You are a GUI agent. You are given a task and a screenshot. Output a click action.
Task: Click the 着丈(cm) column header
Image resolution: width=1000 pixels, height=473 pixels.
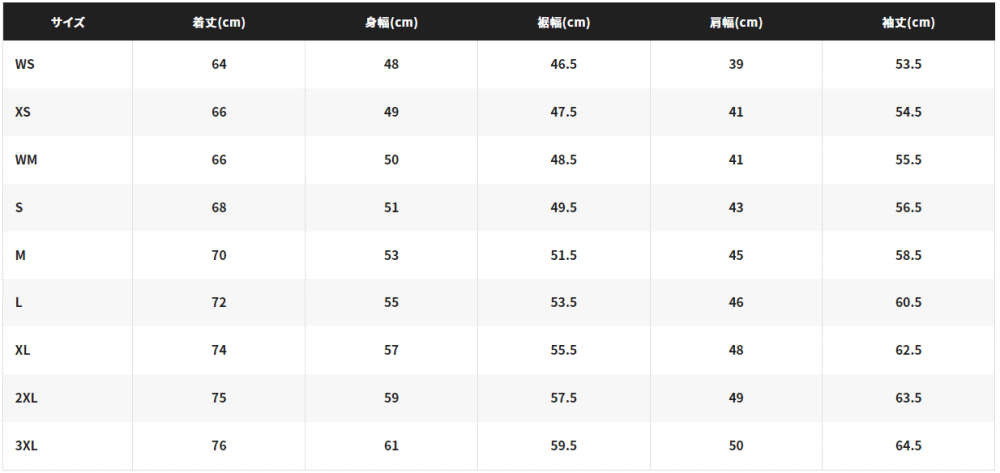219,22
